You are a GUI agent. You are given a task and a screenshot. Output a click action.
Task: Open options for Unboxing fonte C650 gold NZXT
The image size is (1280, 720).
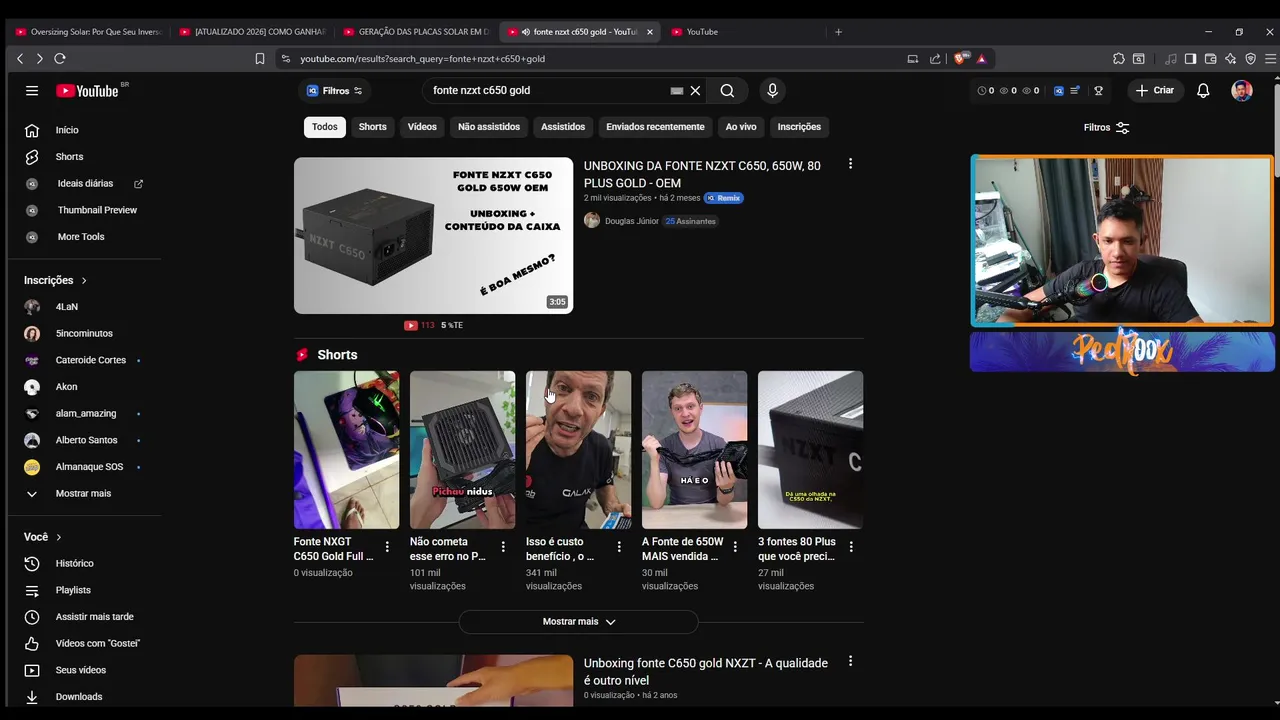pyautogui.click(x=850, y=661)
